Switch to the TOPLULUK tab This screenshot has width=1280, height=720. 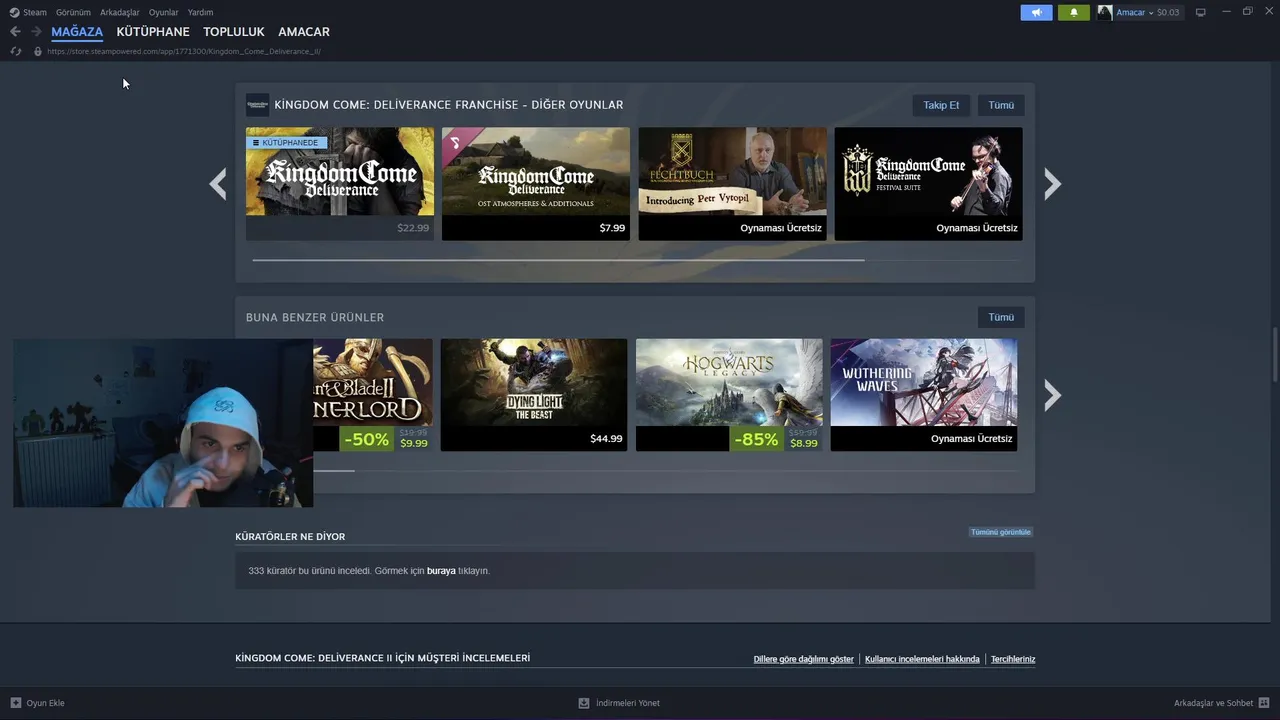click(x=234, y=32)
